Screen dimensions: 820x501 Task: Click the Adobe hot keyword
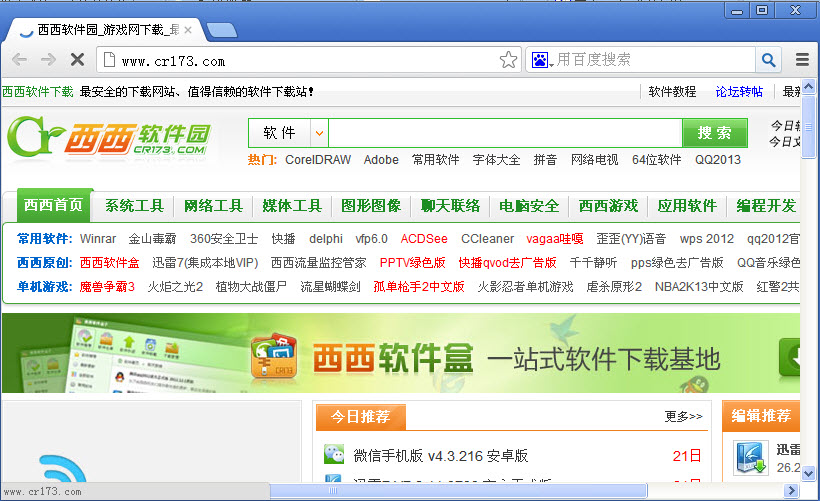(x=381, y=160)
